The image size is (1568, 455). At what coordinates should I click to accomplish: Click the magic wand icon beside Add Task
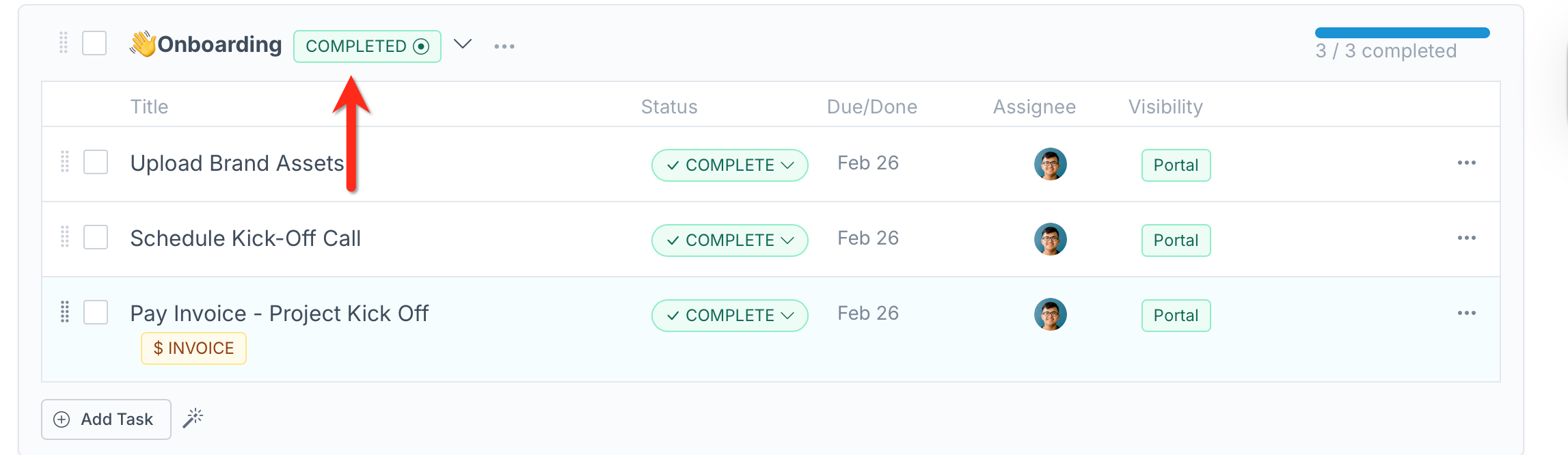[193, 418]
